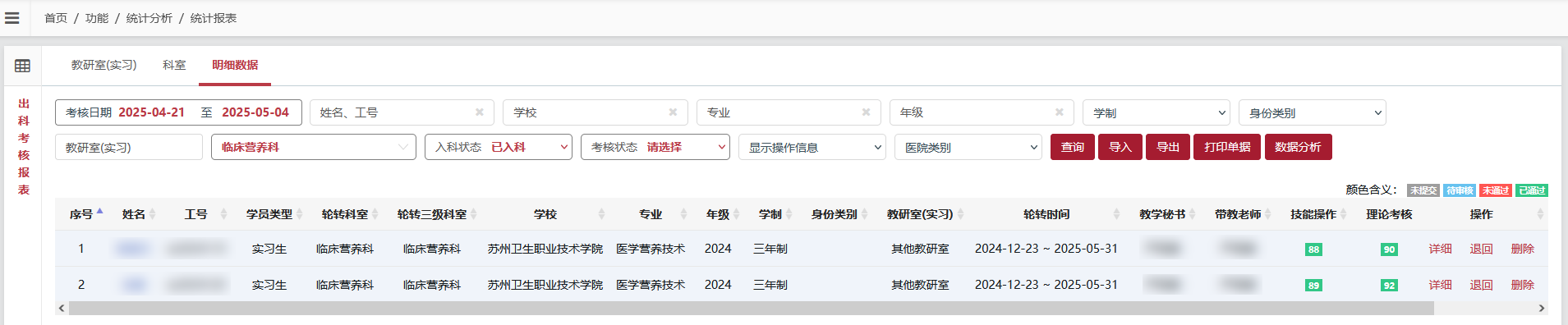View 详细 for row 2
The width and height of the screenshot is (1568, 325).
(x=1441, y=285)
